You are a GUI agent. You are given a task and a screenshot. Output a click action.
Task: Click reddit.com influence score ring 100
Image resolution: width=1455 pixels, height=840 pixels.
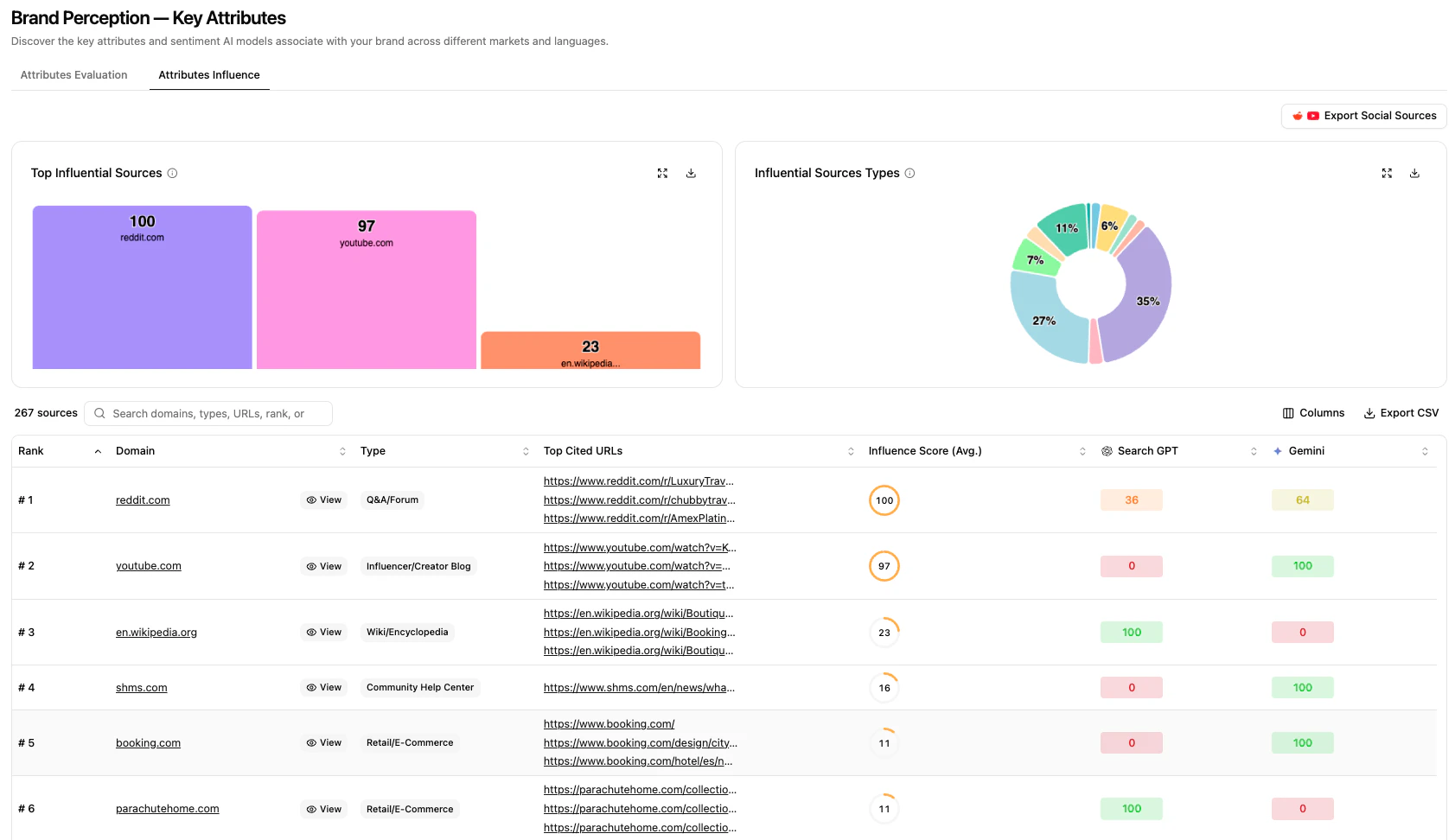[x=884, y=500]
